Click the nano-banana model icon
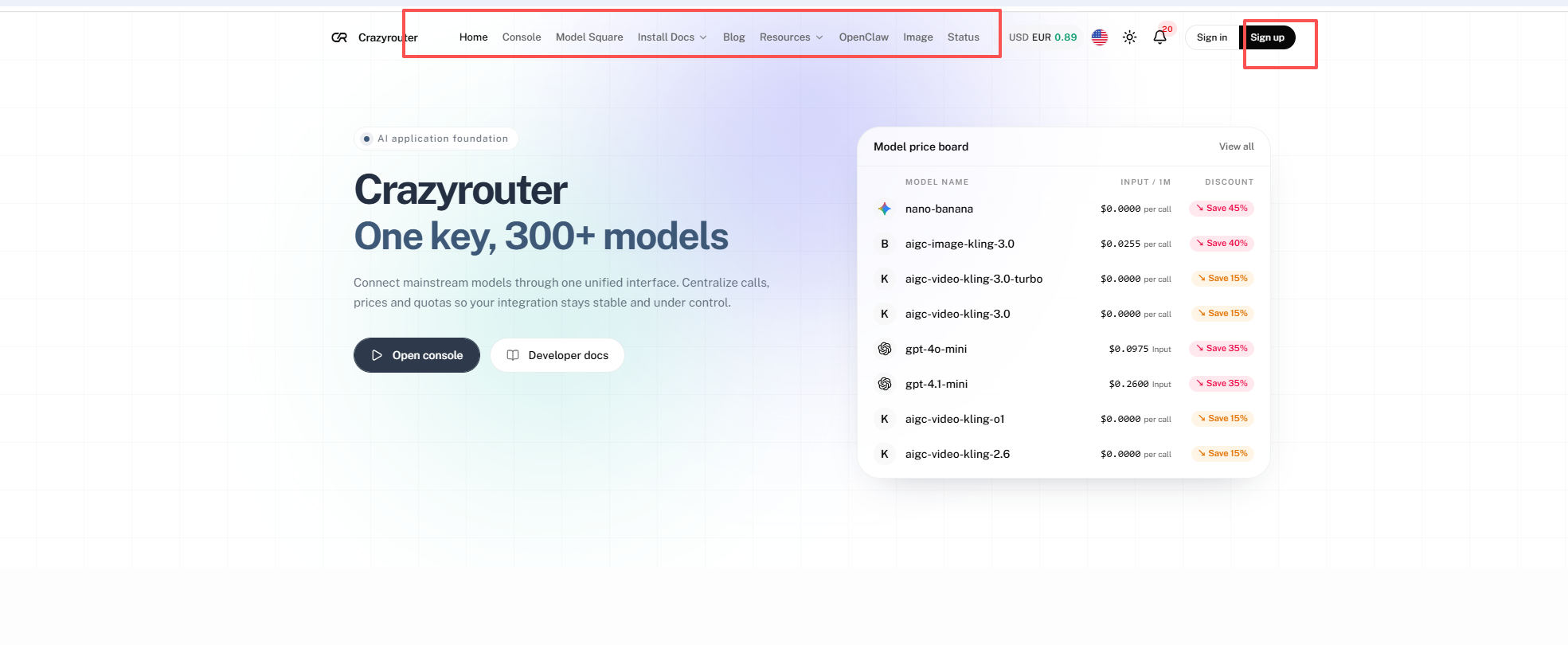This screenshot has width=1568, height=645. click(x=884, y=209)
